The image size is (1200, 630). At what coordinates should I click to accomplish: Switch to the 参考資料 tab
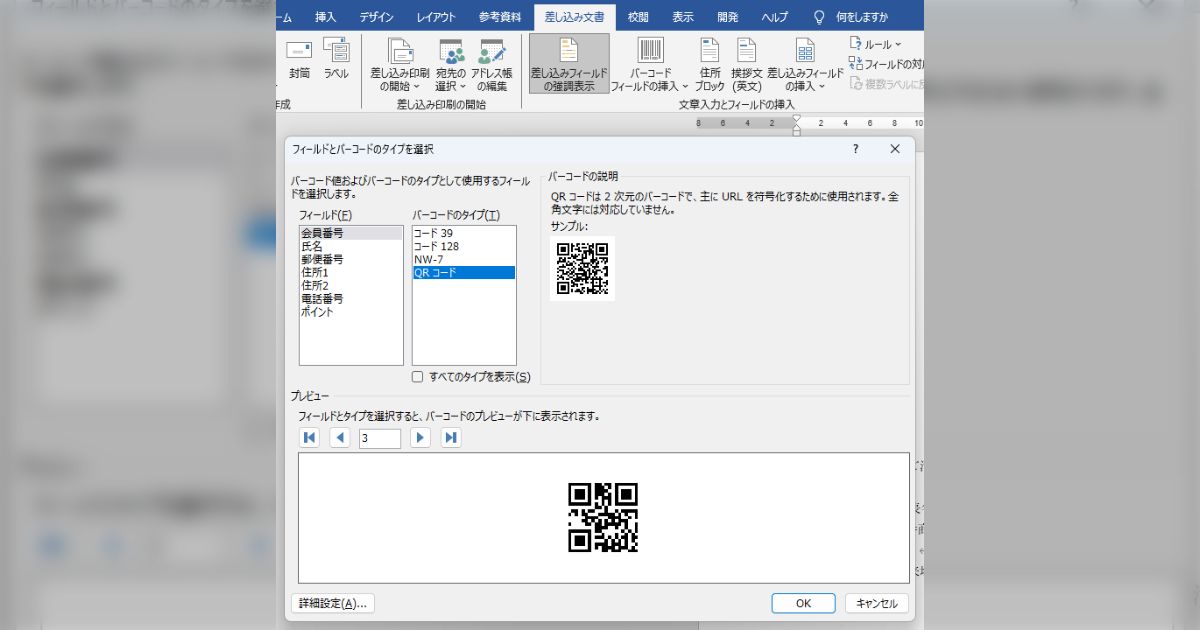[x=499, y=17]
